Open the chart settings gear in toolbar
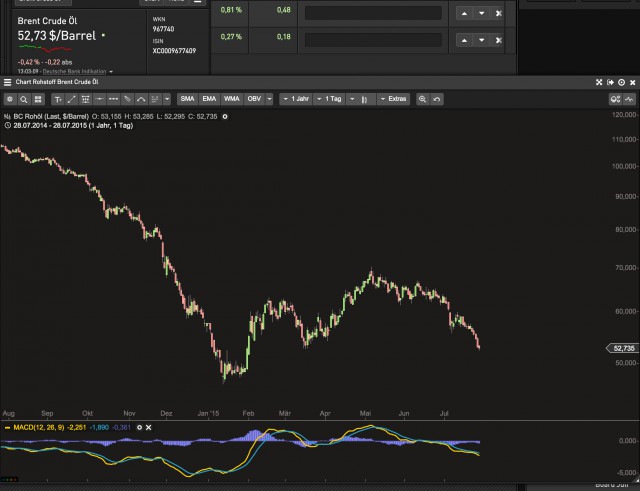 pyautogui.click(x=10, y=99)
